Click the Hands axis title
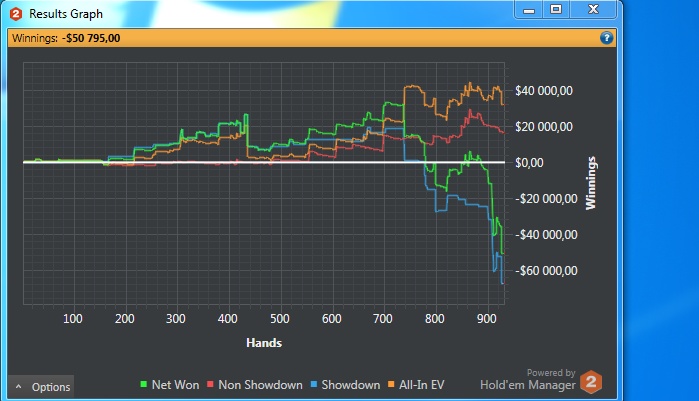This screenshot has width=699, height=401. (264, 343)
